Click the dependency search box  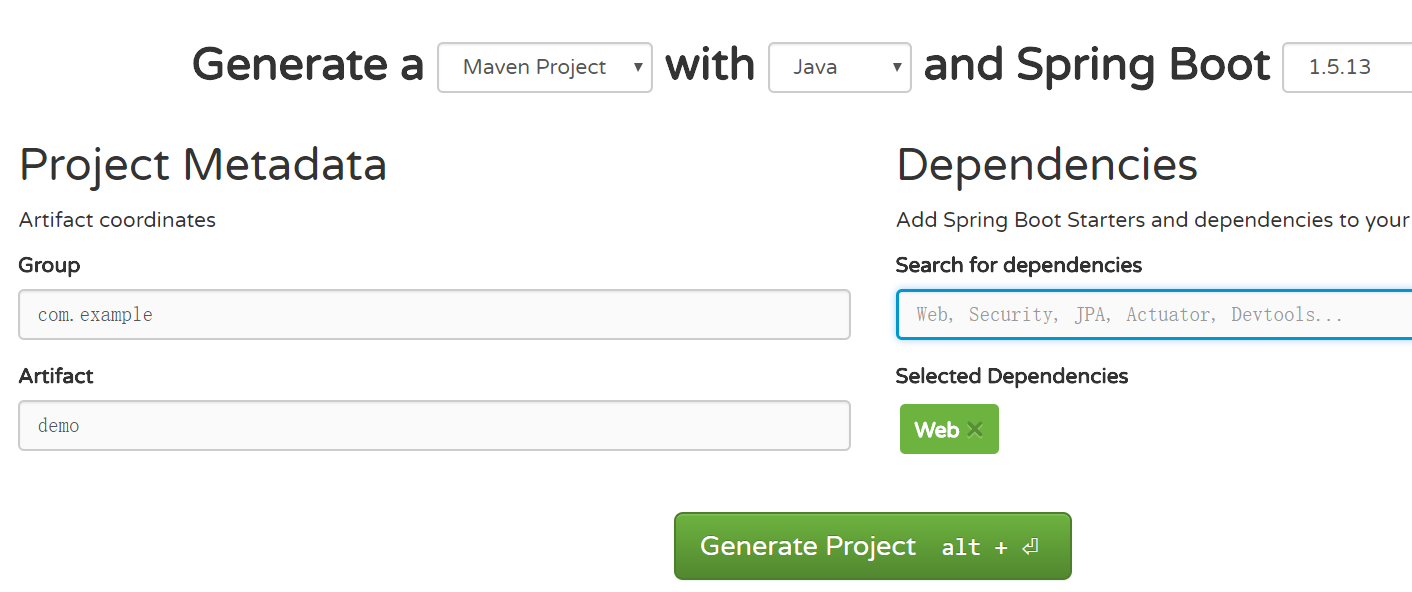[x=1154, y=315]
